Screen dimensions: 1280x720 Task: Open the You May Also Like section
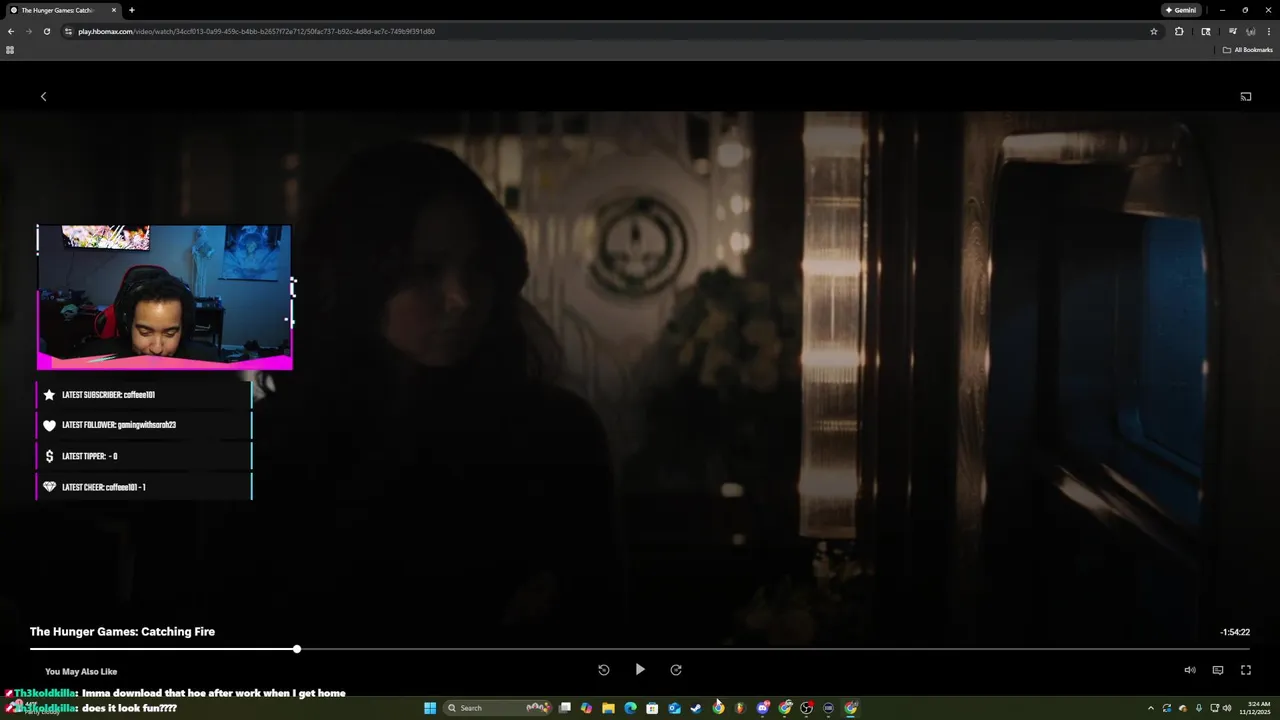point(81,672)
